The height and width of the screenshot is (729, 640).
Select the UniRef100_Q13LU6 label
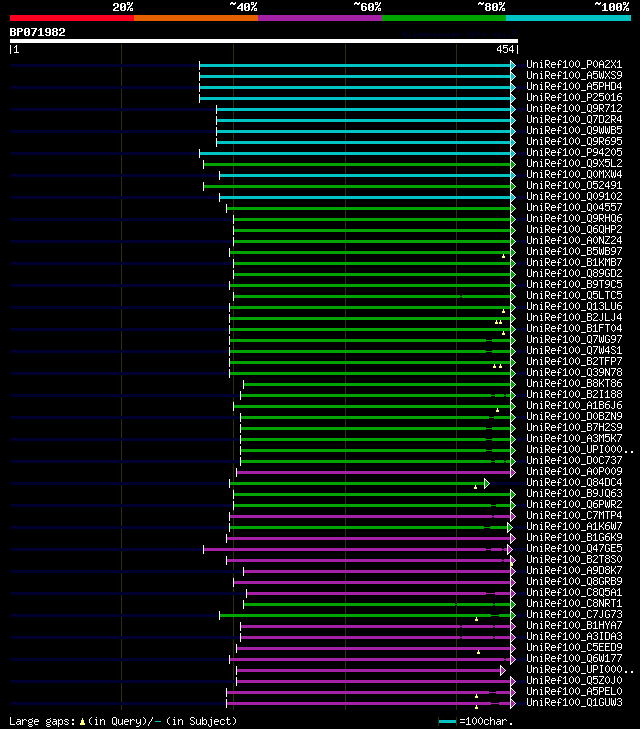click(574, 306)
